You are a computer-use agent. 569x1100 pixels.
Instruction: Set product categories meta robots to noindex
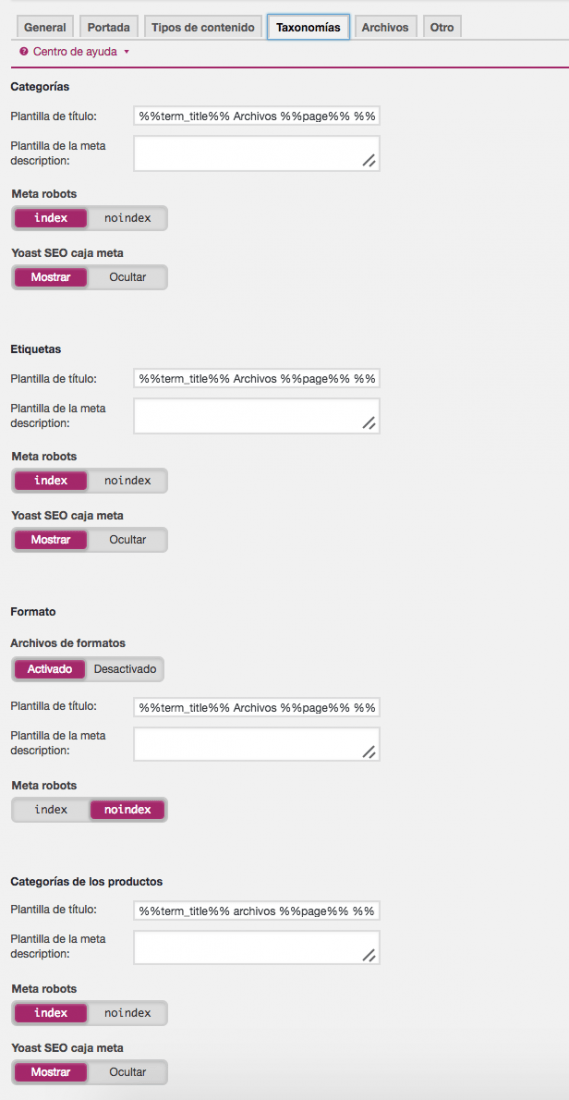(127, 1013)
